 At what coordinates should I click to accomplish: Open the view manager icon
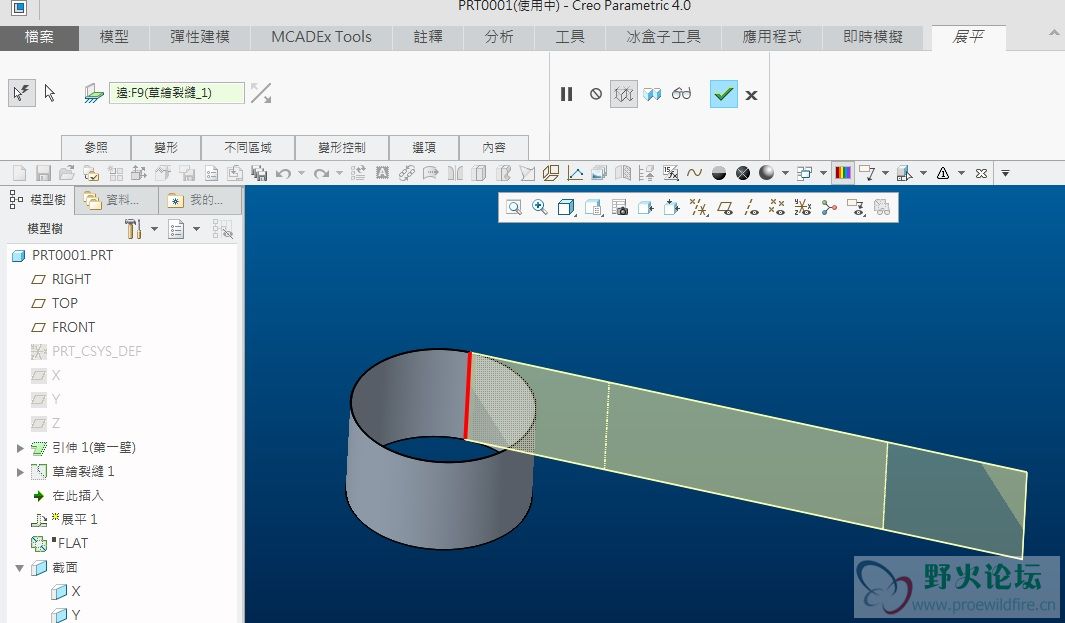click(x=593, y=207)
